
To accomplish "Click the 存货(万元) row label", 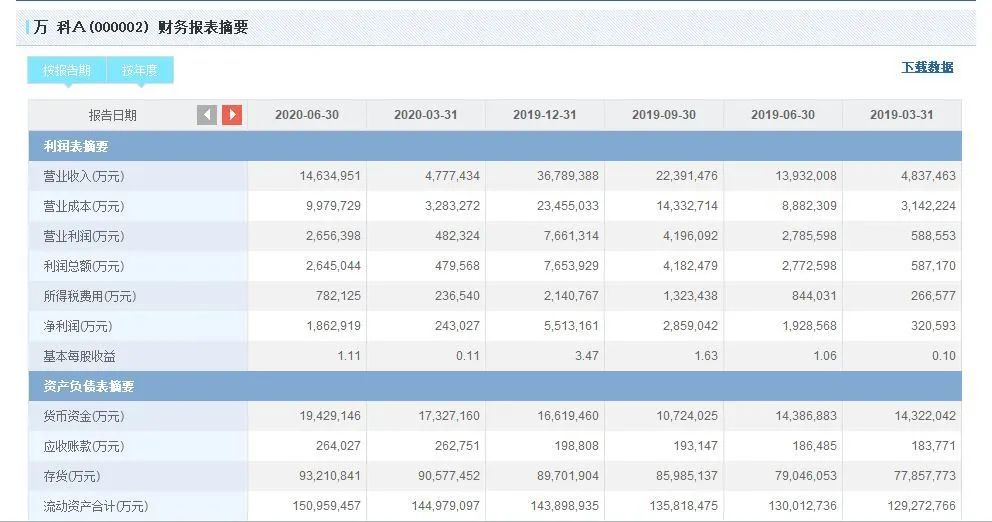I will pos(71,476).
